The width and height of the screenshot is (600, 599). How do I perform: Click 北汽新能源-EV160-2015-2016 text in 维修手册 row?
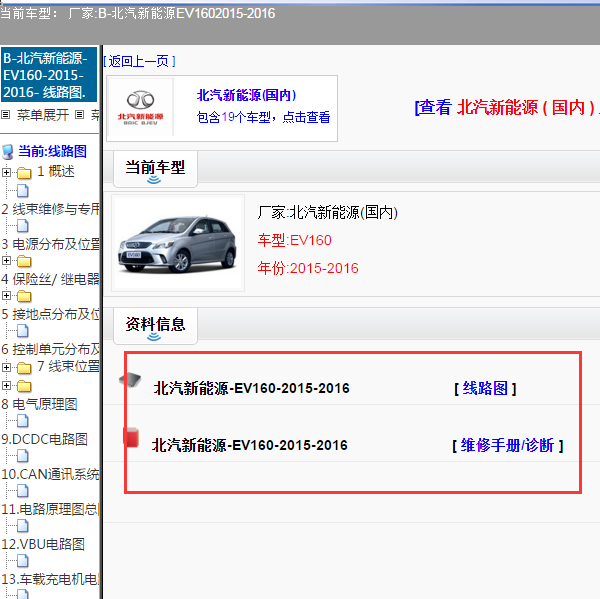[249, 446]
